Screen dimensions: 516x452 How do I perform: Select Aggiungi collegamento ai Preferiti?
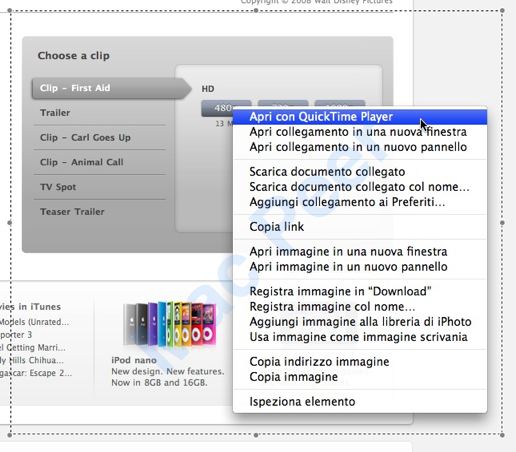coord(360,202)
